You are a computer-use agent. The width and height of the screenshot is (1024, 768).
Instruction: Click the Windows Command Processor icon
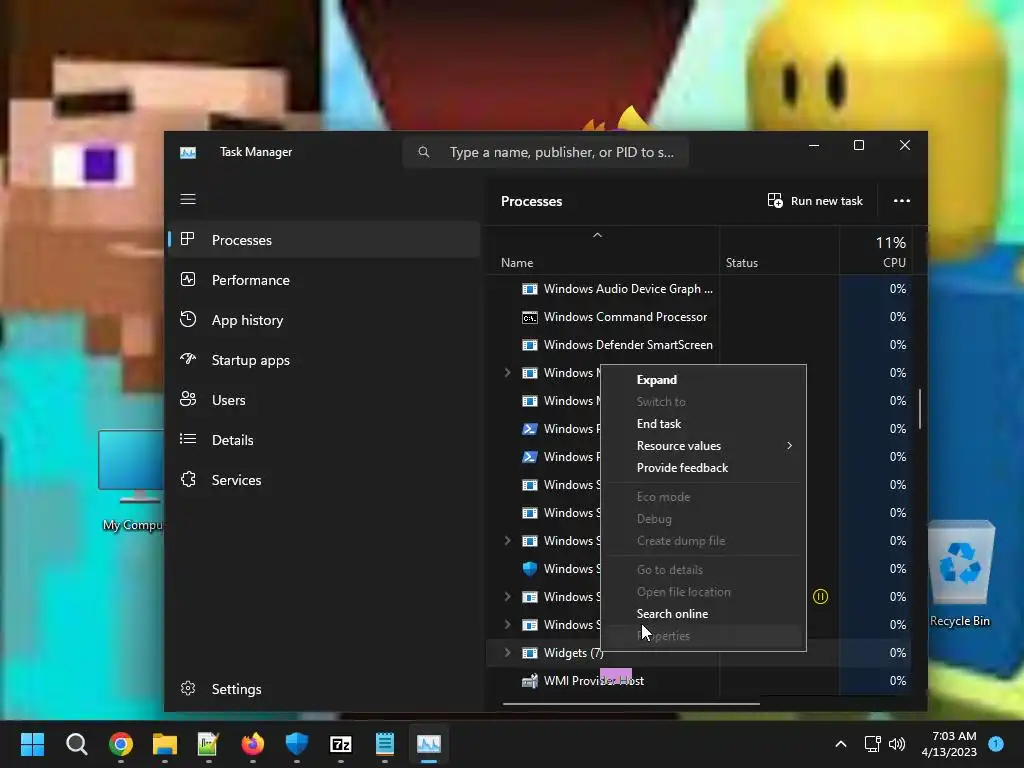pos(530,317)
